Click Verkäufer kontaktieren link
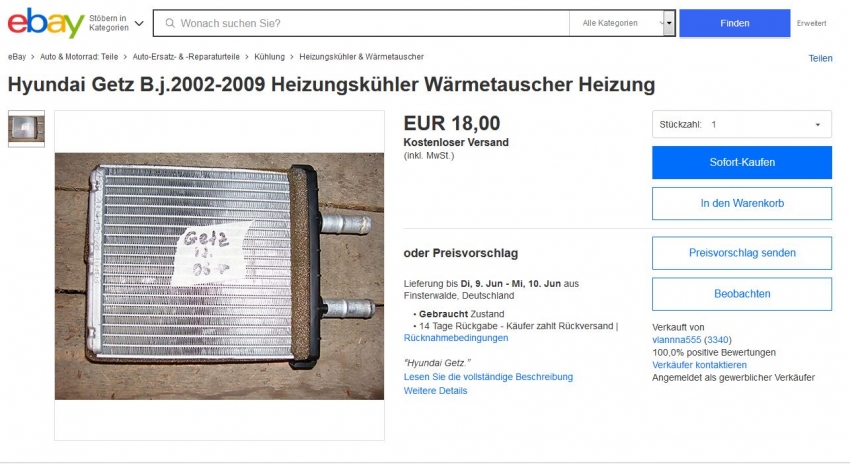The image size is (850, 464). pos(699,365)
